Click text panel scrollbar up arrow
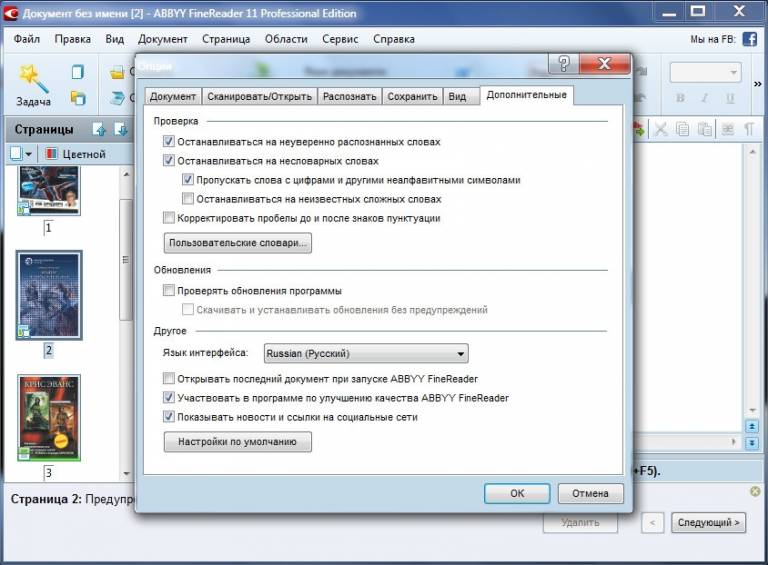 pyautogui.click(x=752, y=152)
